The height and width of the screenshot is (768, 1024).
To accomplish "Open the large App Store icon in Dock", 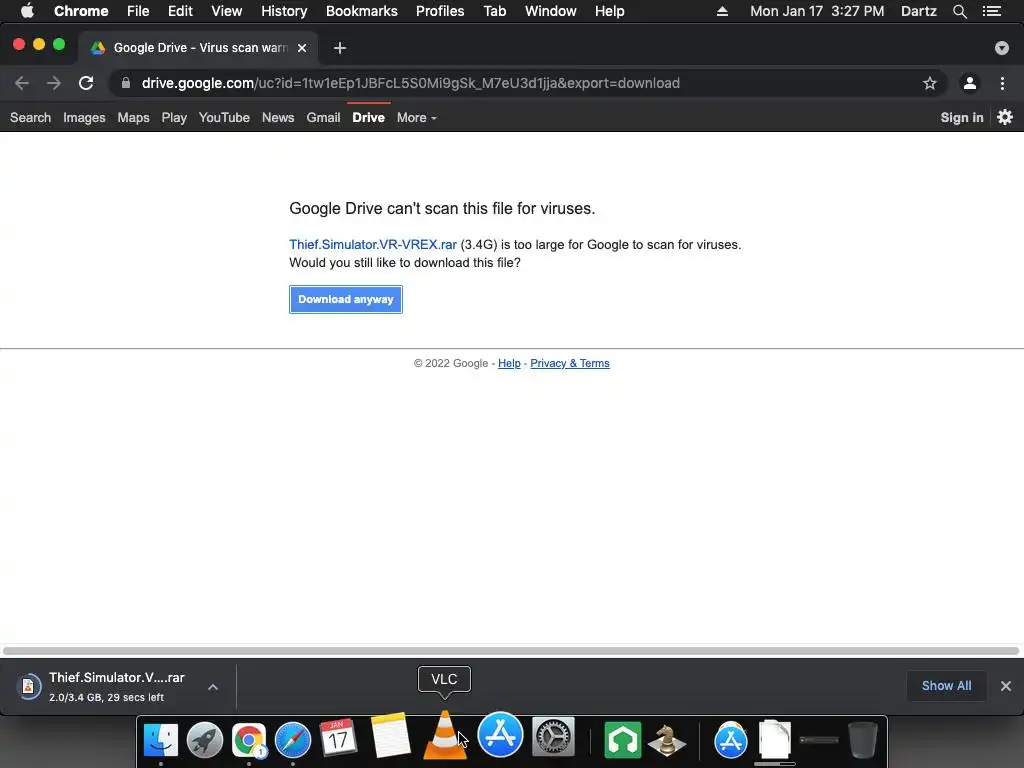I will click(500, 735).
